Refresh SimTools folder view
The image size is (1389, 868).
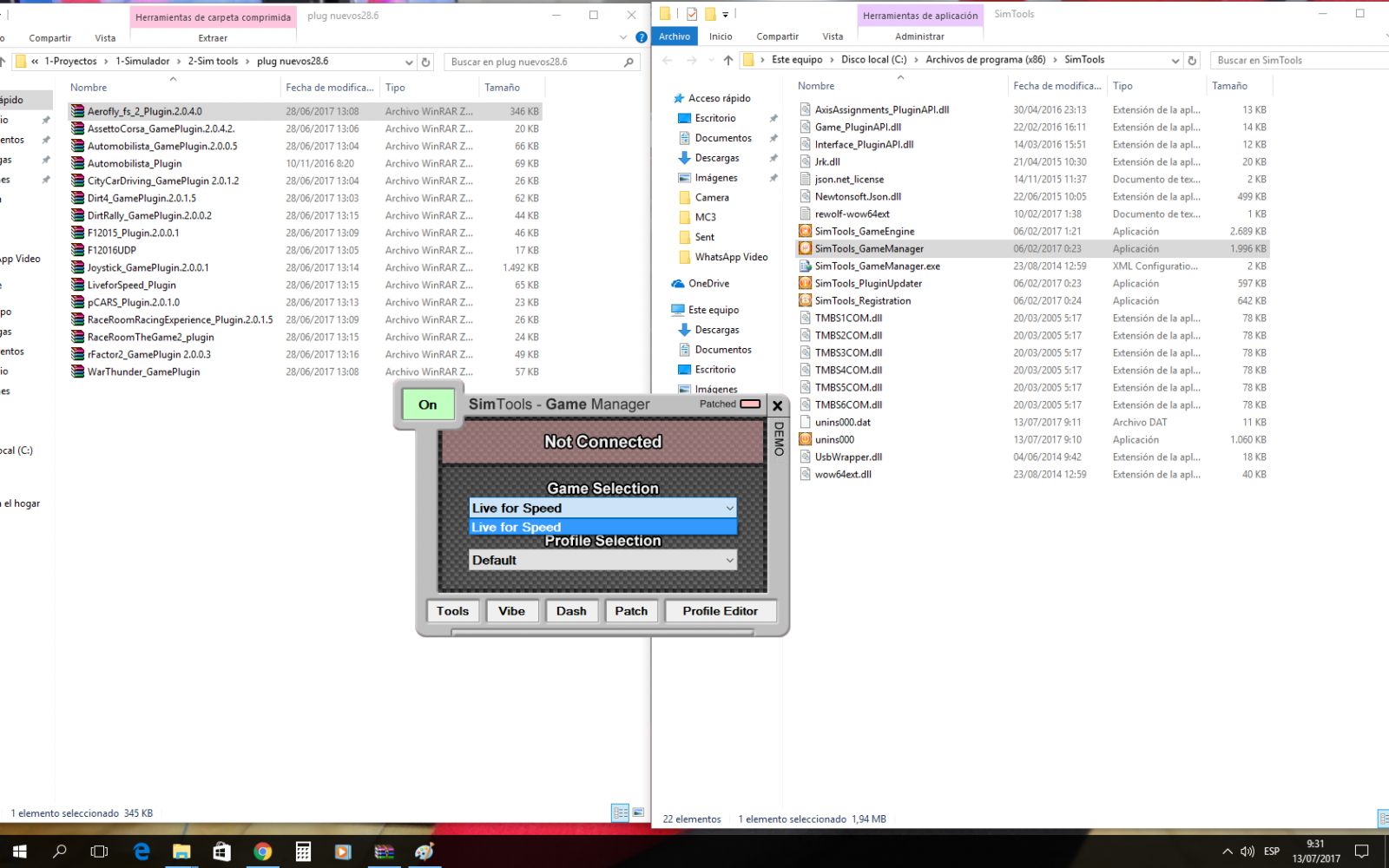point(1192,60)
